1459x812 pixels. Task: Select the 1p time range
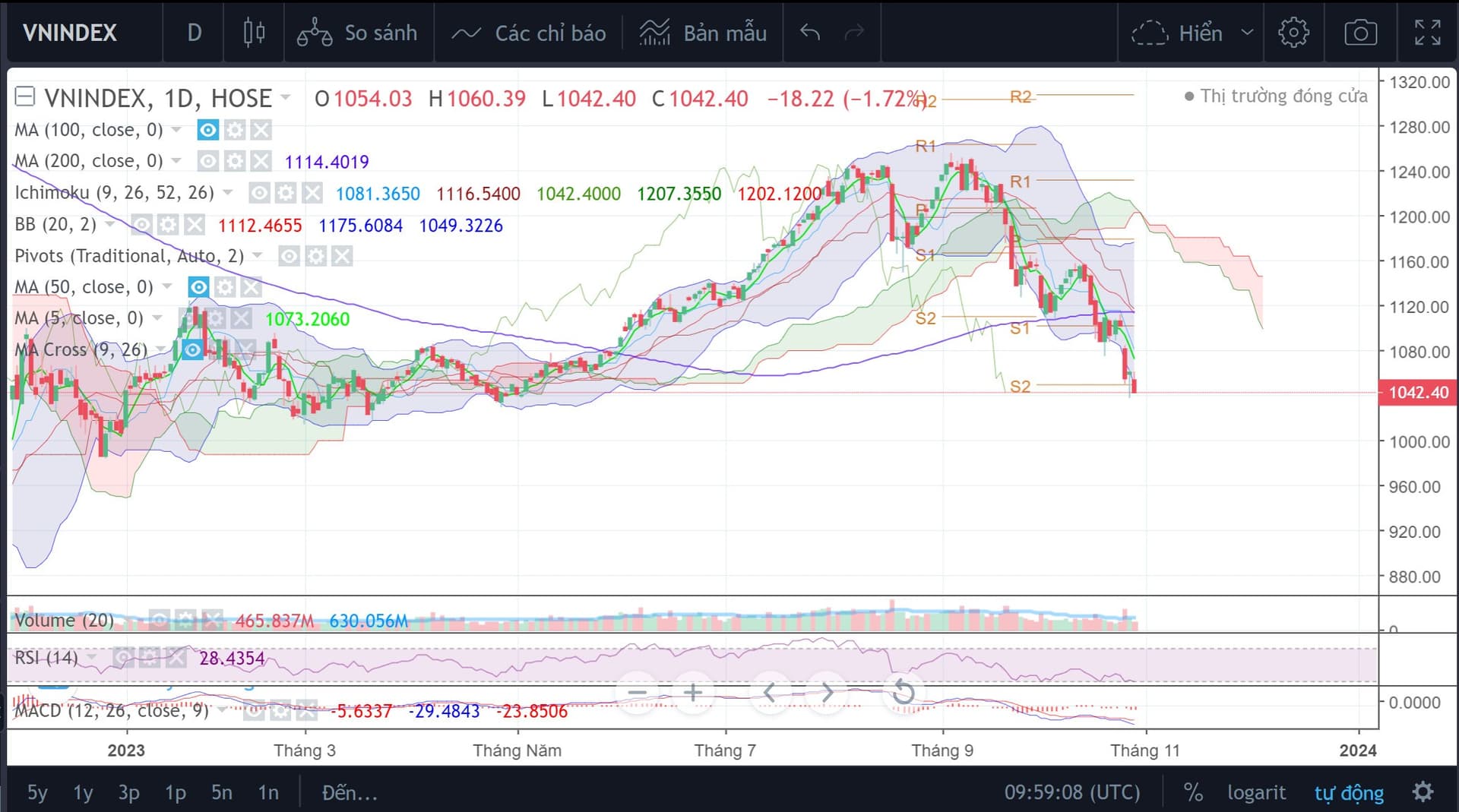tap(176, 793)
